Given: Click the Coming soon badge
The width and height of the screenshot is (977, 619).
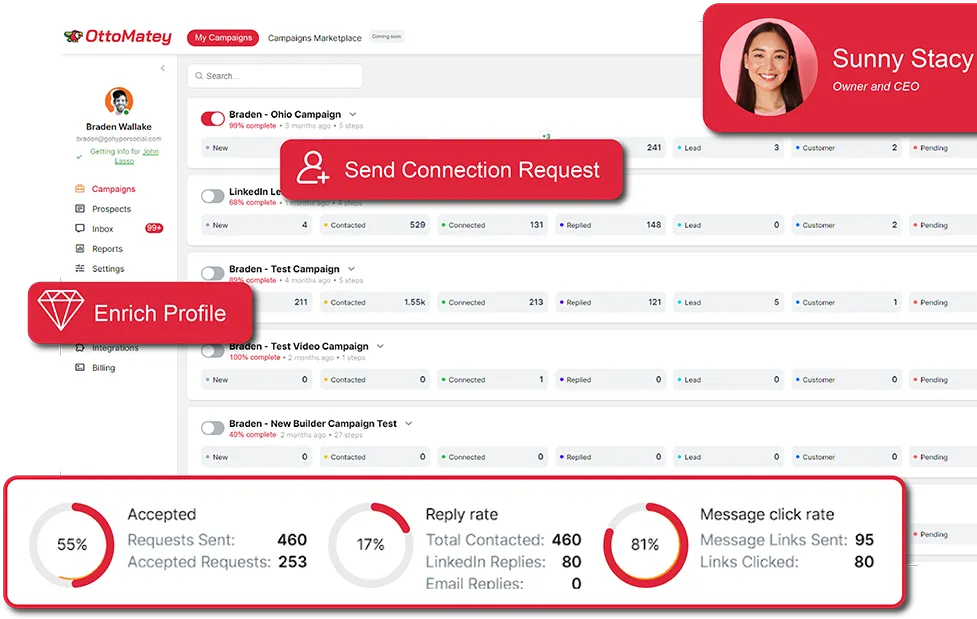Looking at the screenshot, I should pyautogui.click(x=386, y=36).
